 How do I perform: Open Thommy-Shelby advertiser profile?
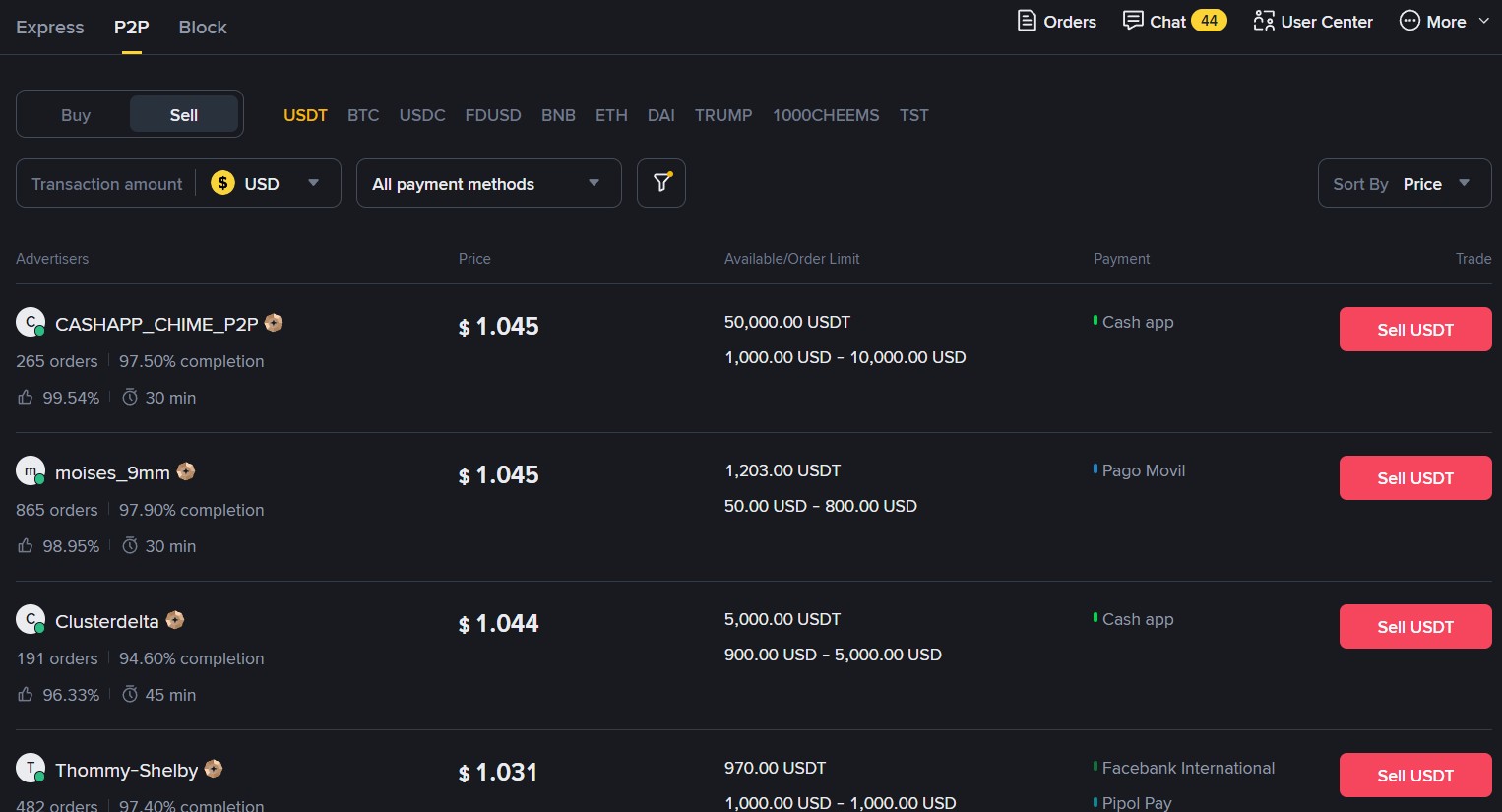pyautogui.click(x=126, y=770)
